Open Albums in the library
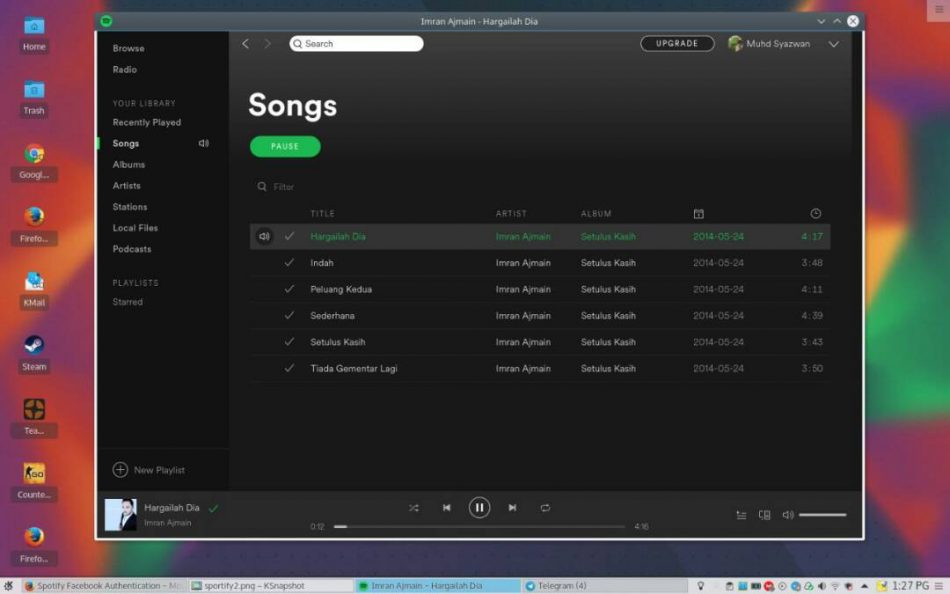Viewport: 950px width, 594px height. pyautogui.click(x=128, y=165)
